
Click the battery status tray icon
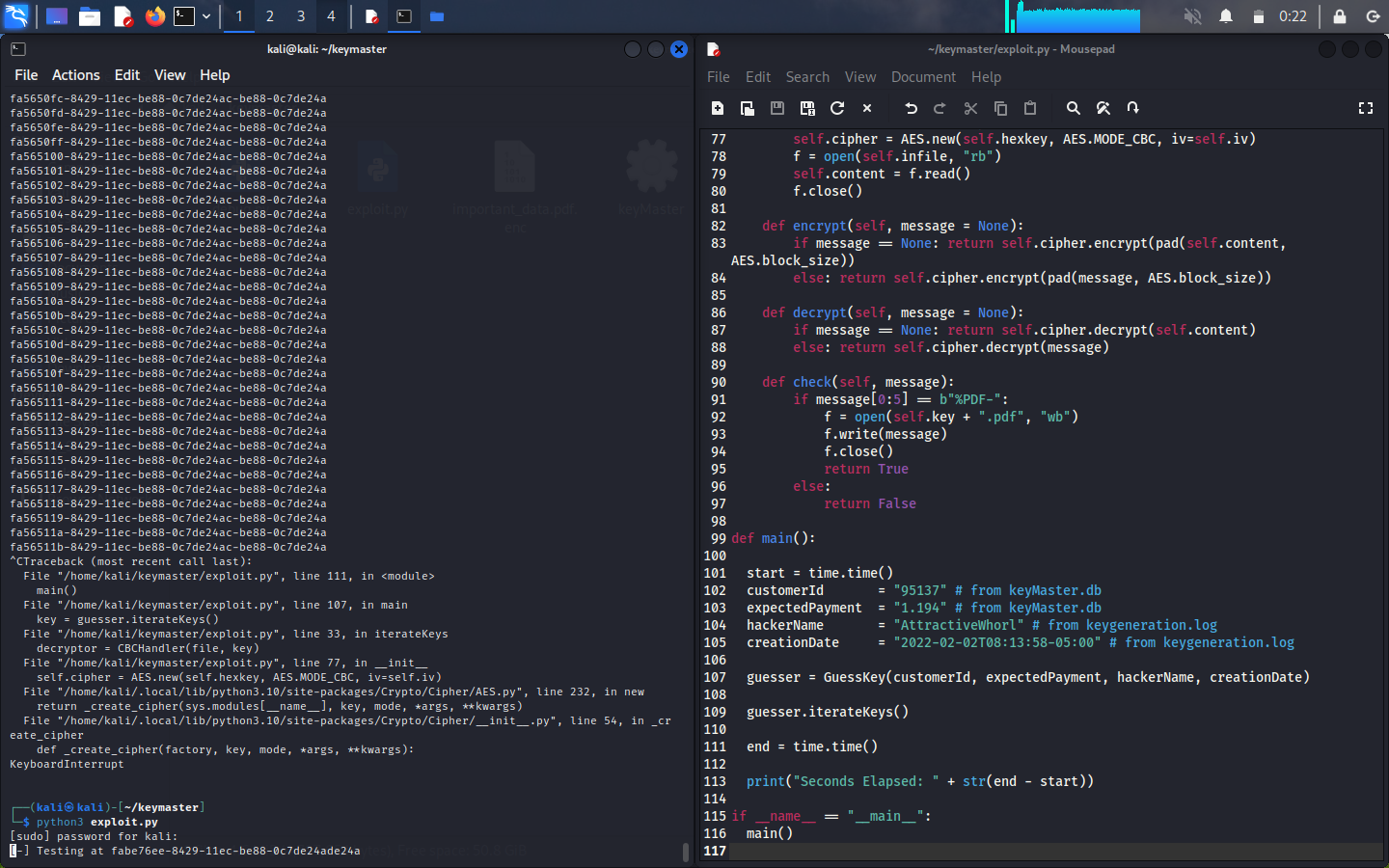coord(1258,16)
